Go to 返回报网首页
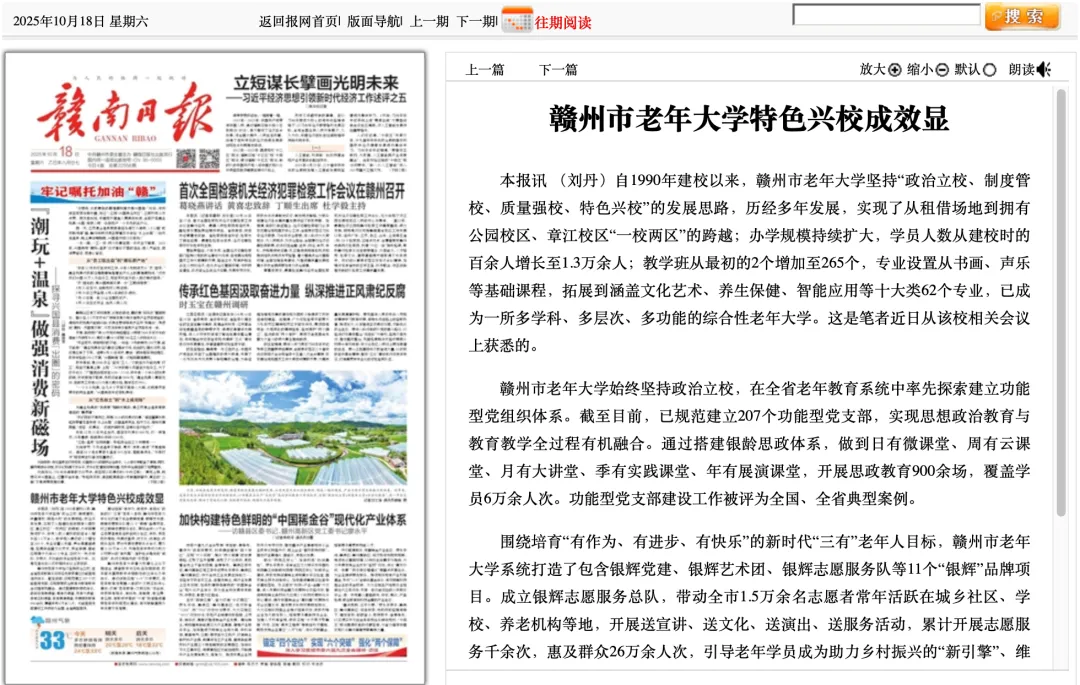This screenshot has height=685, width=1080. pos(299,21)
